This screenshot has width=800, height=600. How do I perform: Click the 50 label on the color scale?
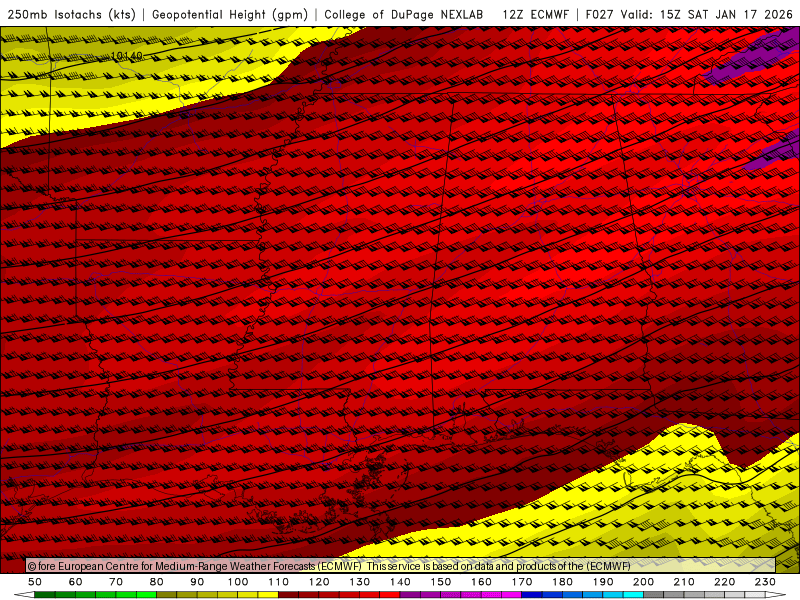click(x=35, y=582)
